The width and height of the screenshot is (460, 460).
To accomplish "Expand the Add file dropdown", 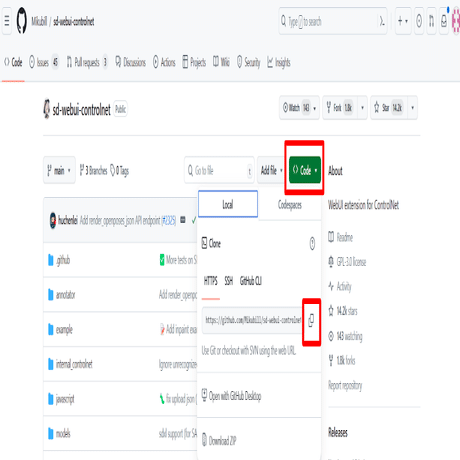I will pyautogui.click(x=271, y=171).
